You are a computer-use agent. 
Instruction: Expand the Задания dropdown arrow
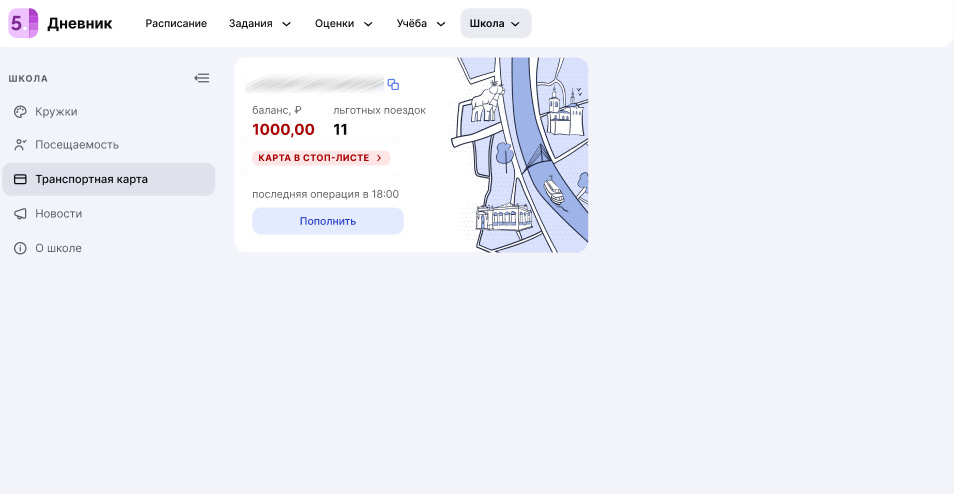pyautogui.click(x=287, y=24)
